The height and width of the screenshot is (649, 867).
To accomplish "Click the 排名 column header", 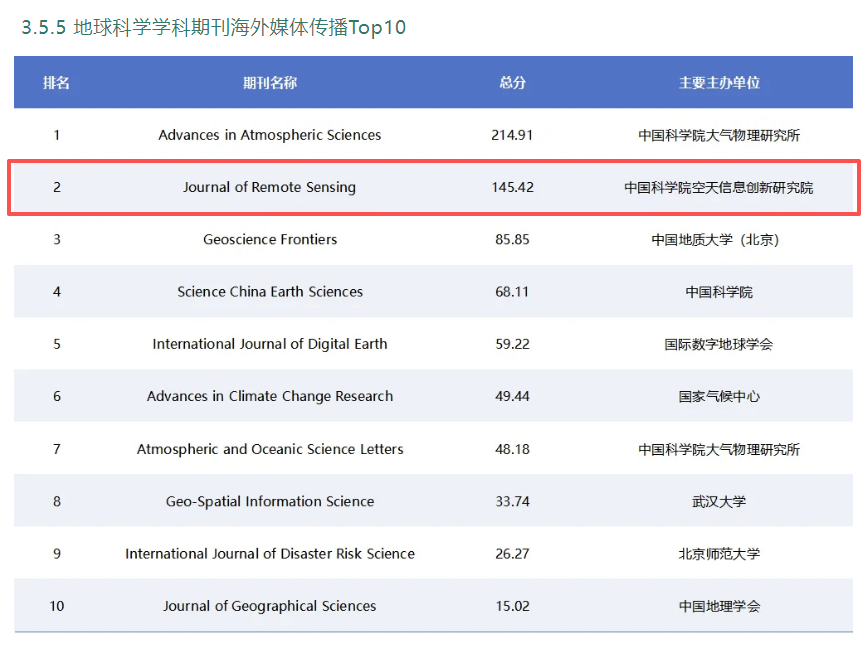I will 57,83.
